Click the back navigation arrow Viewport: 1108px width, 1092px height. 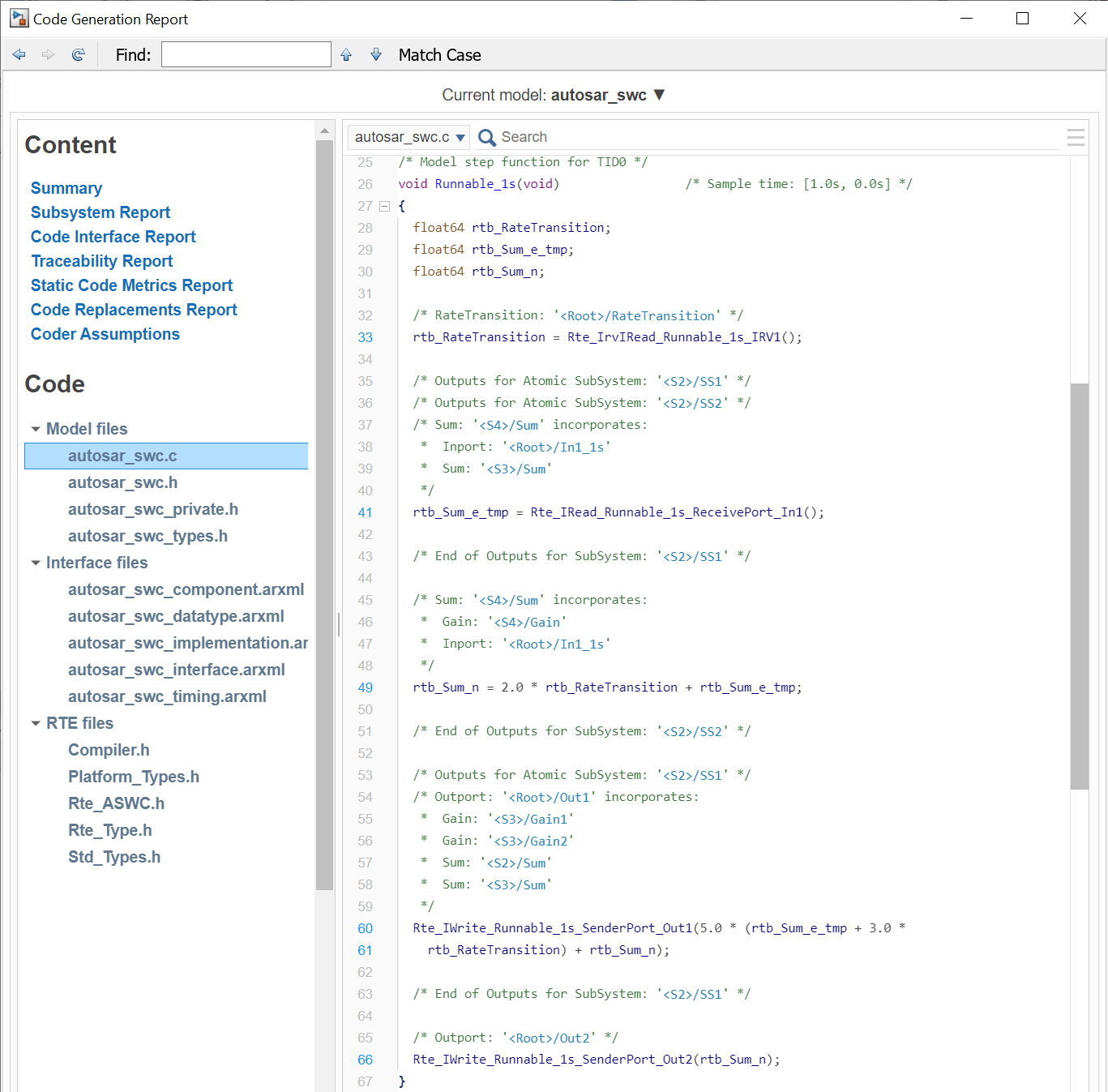click(x=19, y=54)
